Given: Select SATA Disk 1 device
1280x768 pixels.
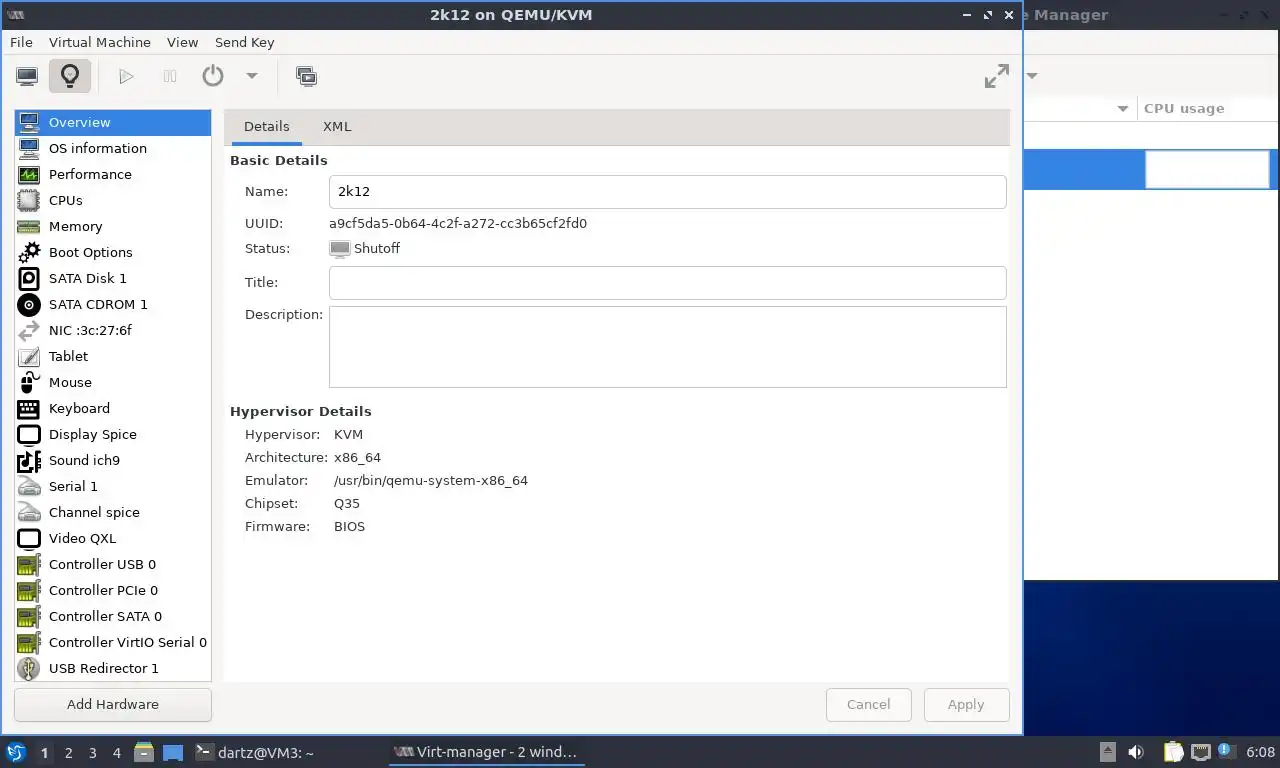Looking at the screenshot, I should tap(113, 278).
